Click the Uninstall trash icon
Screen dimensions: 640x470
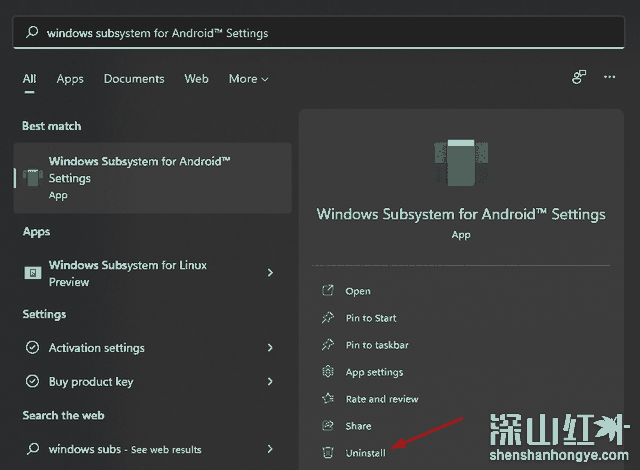pyautogui.click(x=328, y=452)
